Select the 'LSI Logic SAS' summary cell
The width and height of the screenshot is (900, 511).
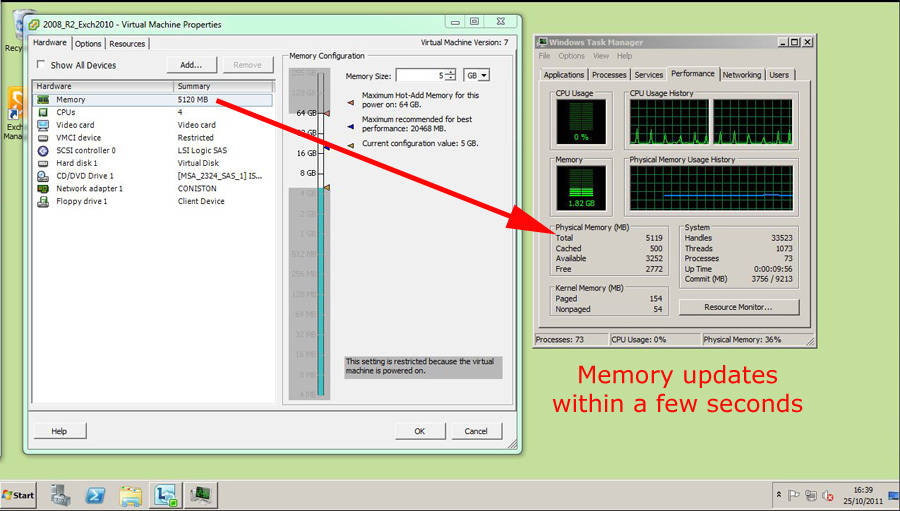pos(202,150)
